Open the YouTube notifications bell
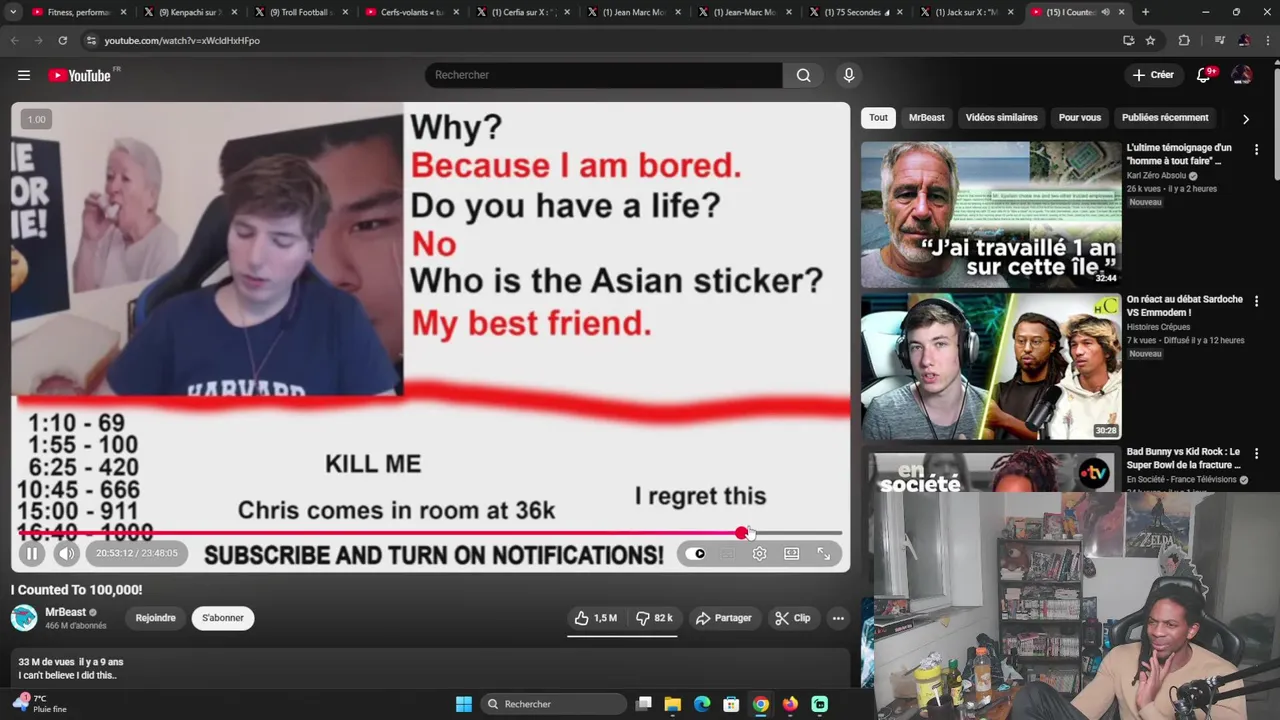Viewport: 1280px width, 720px height. pos(1204,75)
